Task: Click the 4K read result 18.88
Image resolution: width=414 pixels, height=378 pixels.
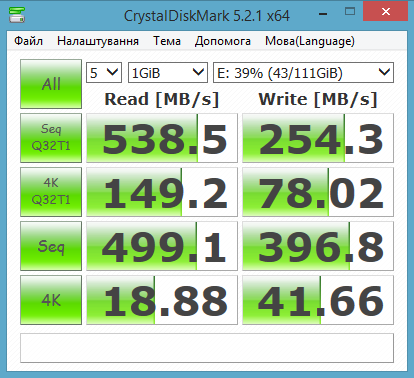Action: 162,300
